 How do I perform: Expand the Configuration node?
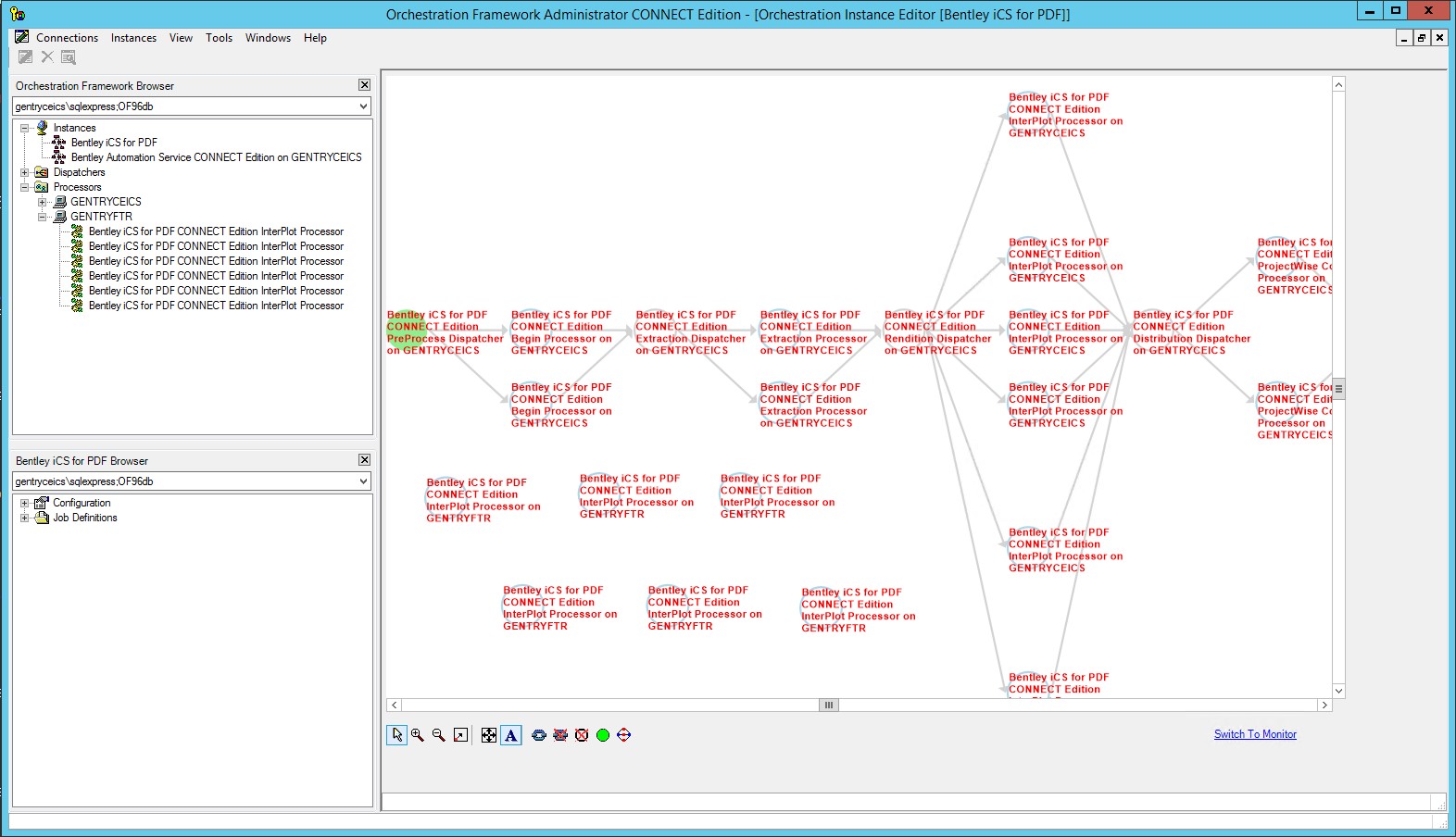tap(25, 503)
